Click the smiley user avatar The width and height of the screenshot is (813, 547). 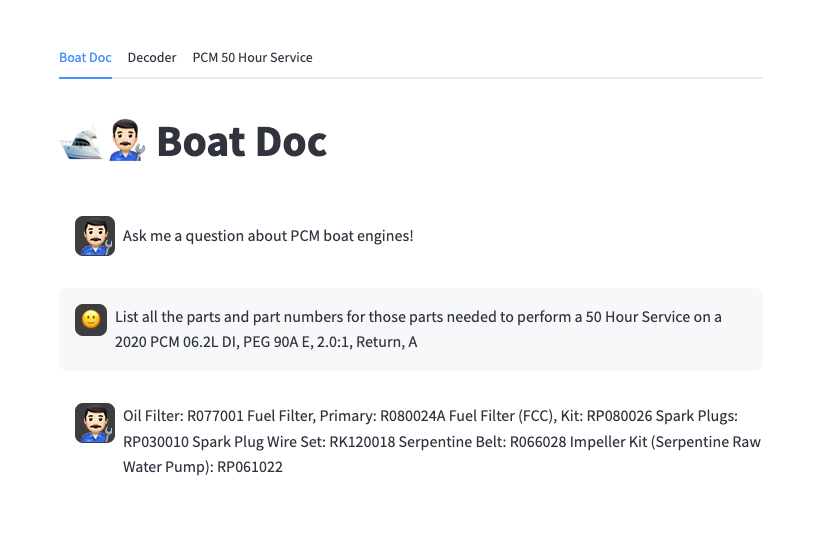[91, 320]
